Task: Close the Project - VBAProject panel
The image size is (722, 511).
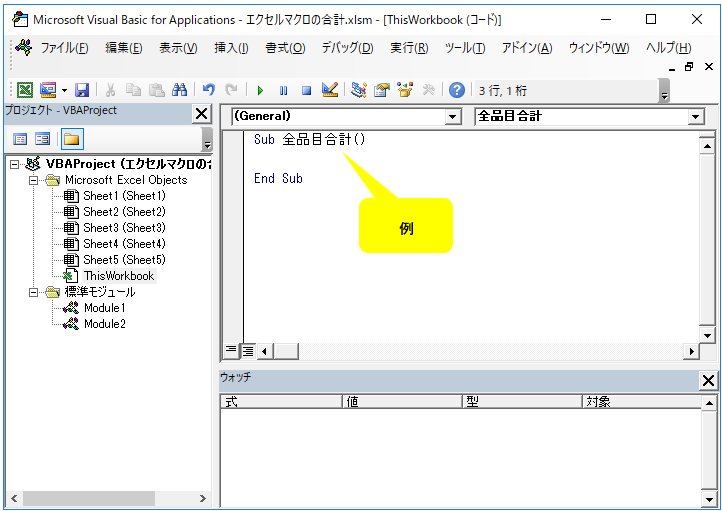Action: 202,114
